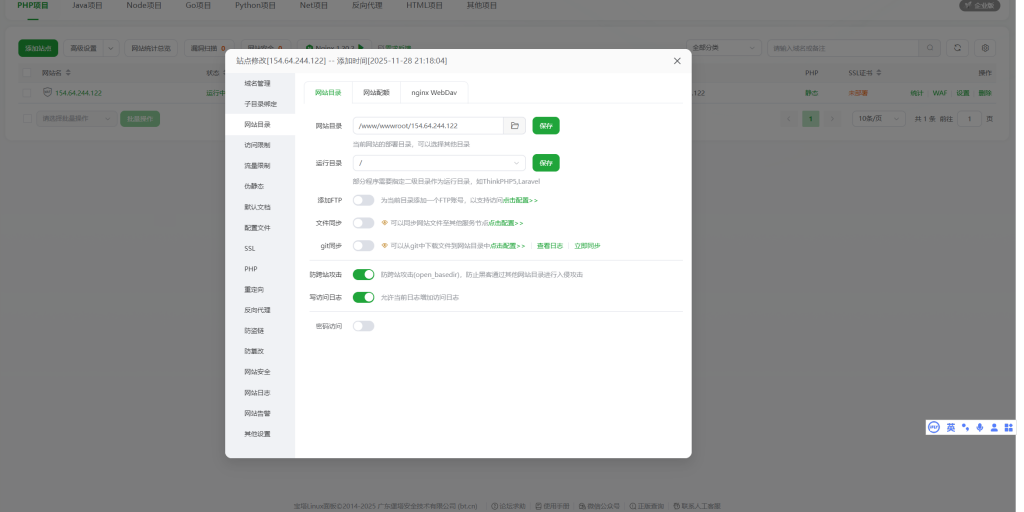The width and height of the screenshot is (1024, 512).
Task: Click the IME user account icon
Action: pos(994,427)
